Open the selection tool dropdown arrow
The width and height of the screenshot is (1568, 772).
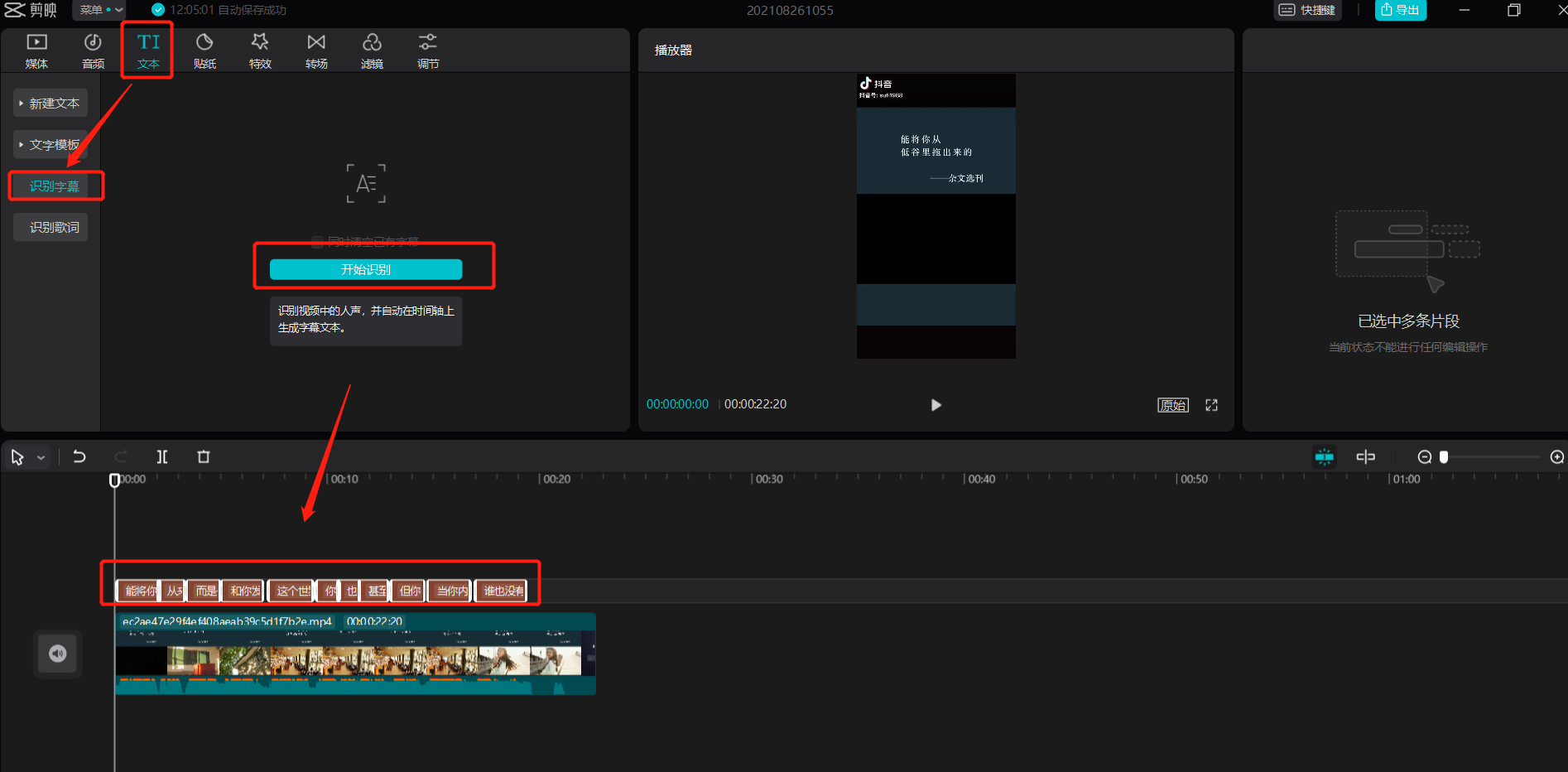(x=41, y=458)
